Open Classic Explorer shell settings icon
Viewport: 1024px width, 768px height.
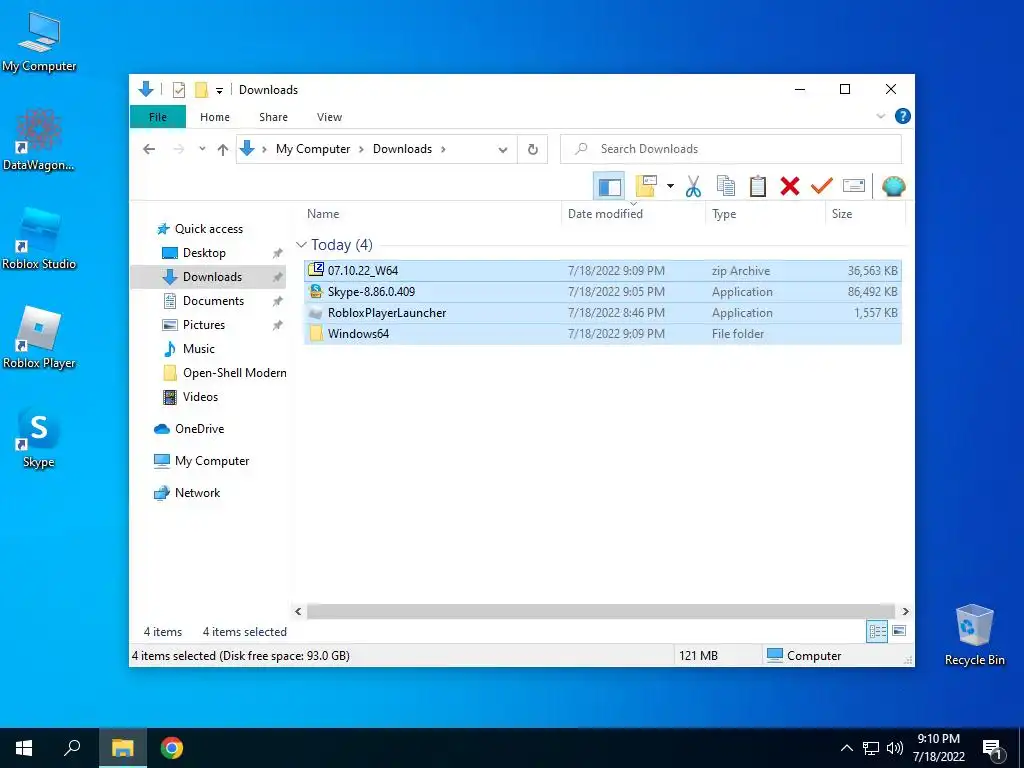[893, 187]
